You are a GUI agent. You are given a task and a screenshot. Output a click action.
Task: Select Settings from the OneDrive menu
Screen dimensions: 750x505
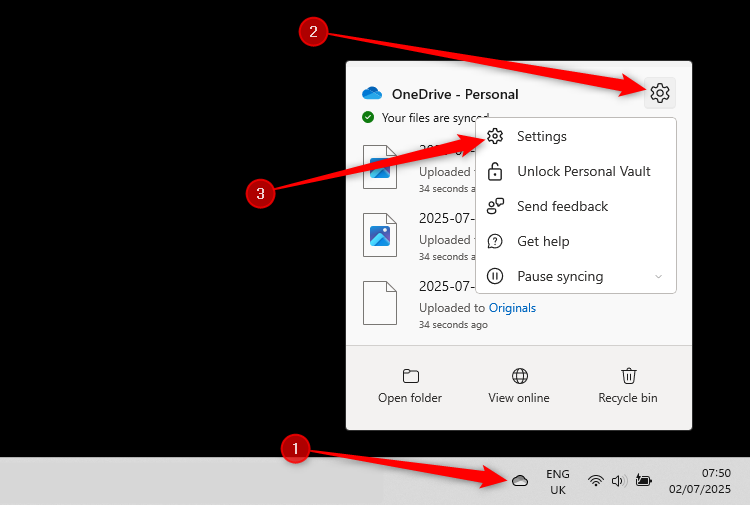(541, 136)
